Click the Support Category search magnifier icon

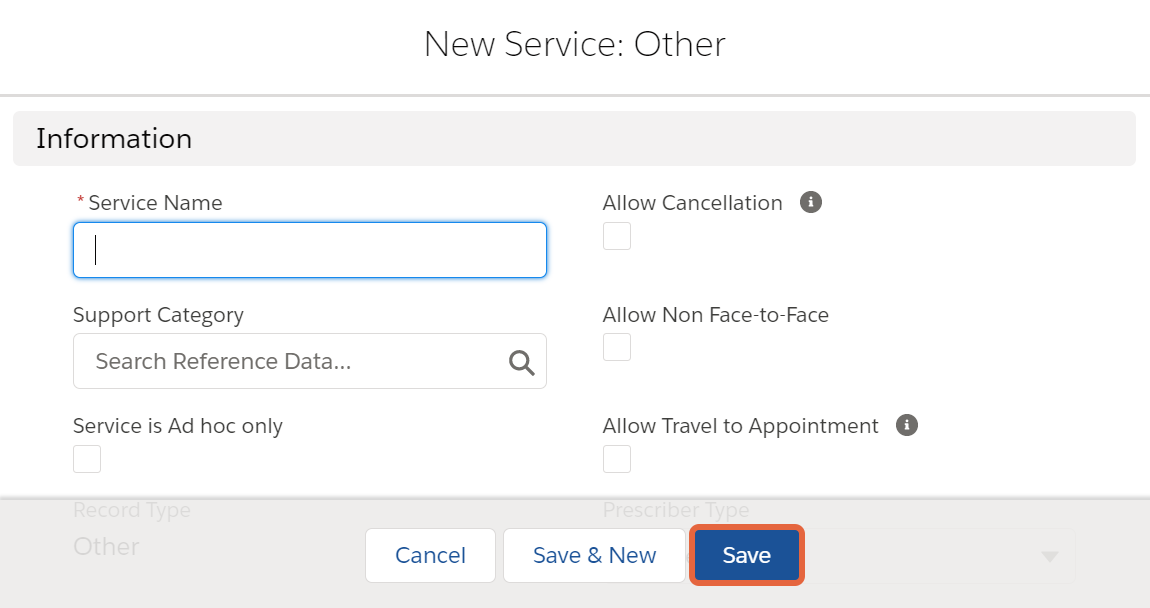click(x=521, y=362)
